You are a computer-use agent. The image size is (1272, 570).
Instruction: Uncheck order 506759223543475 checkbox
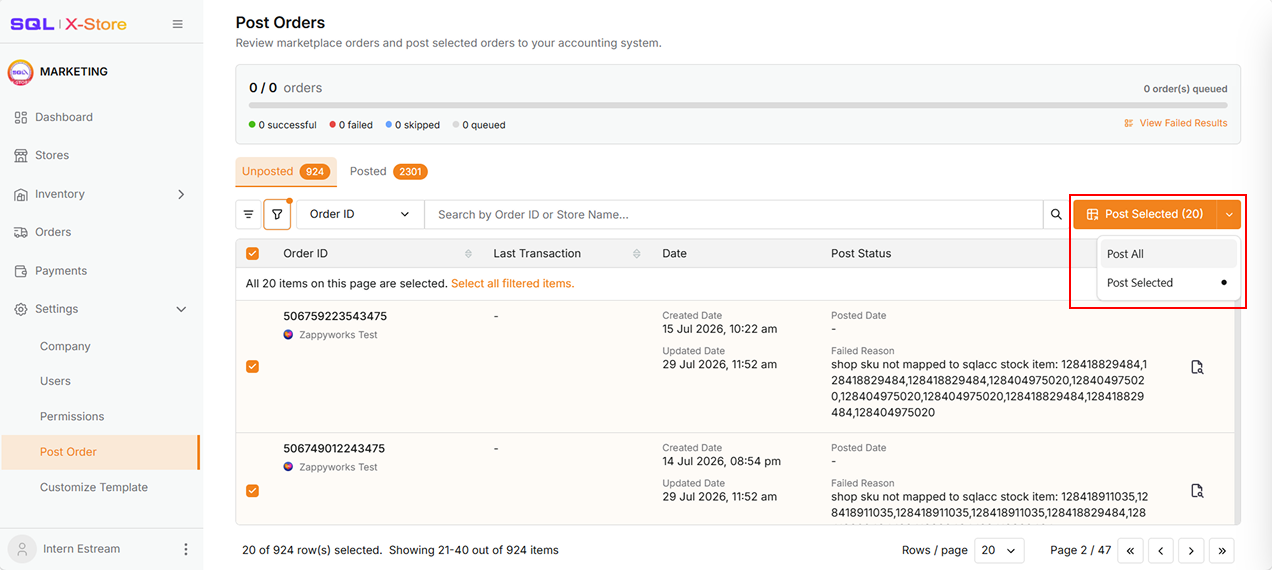[x=252, y=367]
